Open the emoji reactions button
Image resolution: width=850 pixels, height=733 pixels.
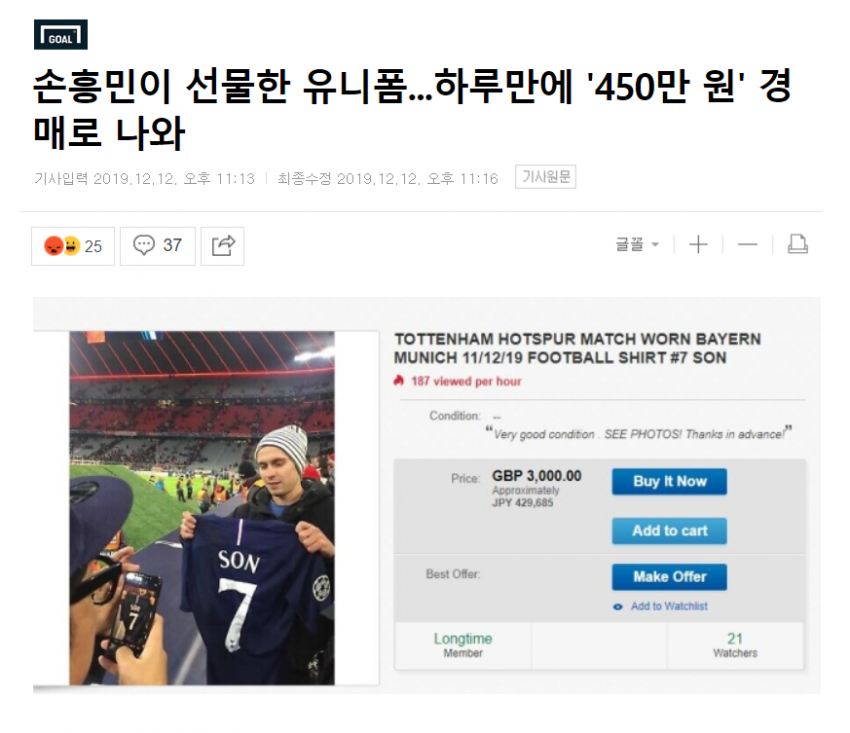point(73,246)
